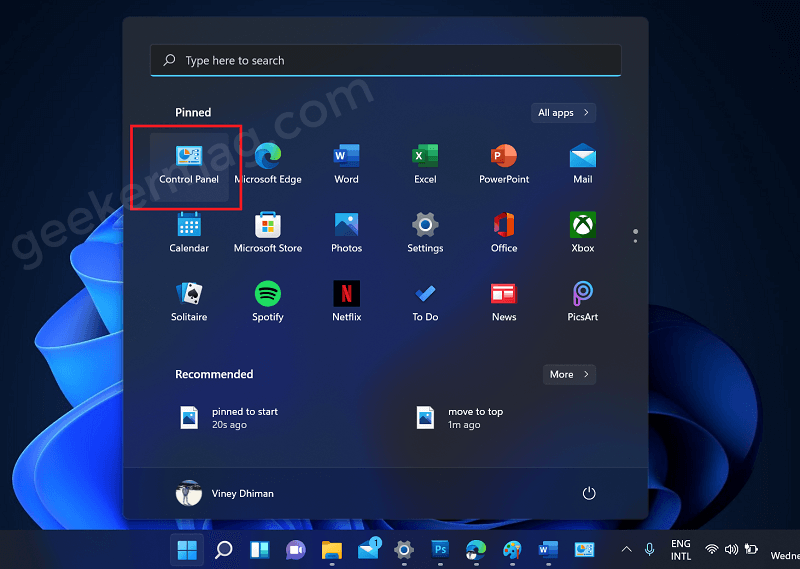800x569 pixels.
Task: Switch the ENG INTL input language
Action: pos(681,550)
